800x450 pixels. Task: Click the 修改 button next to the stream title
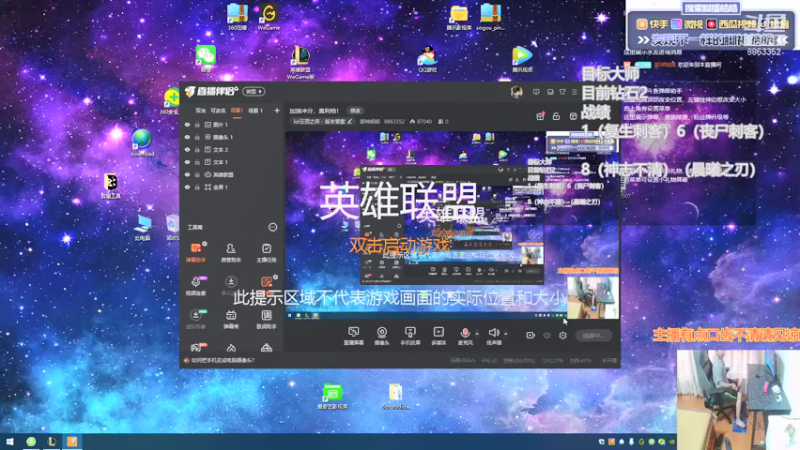click(x=355, y=111)
